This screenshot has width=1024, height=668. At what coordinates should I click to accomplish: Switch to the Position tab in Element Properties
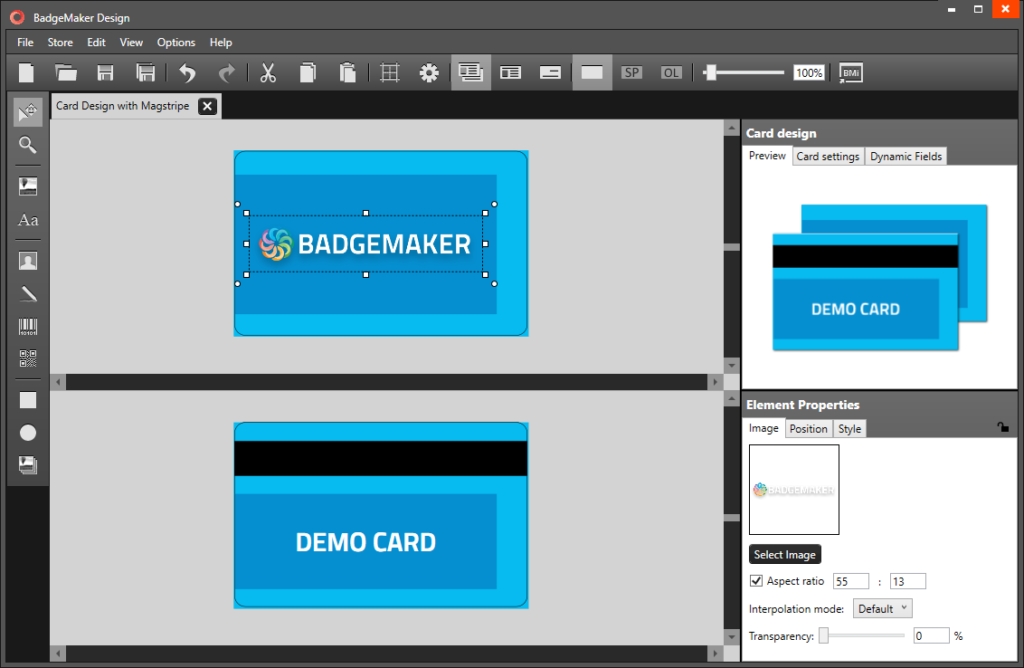808,428
